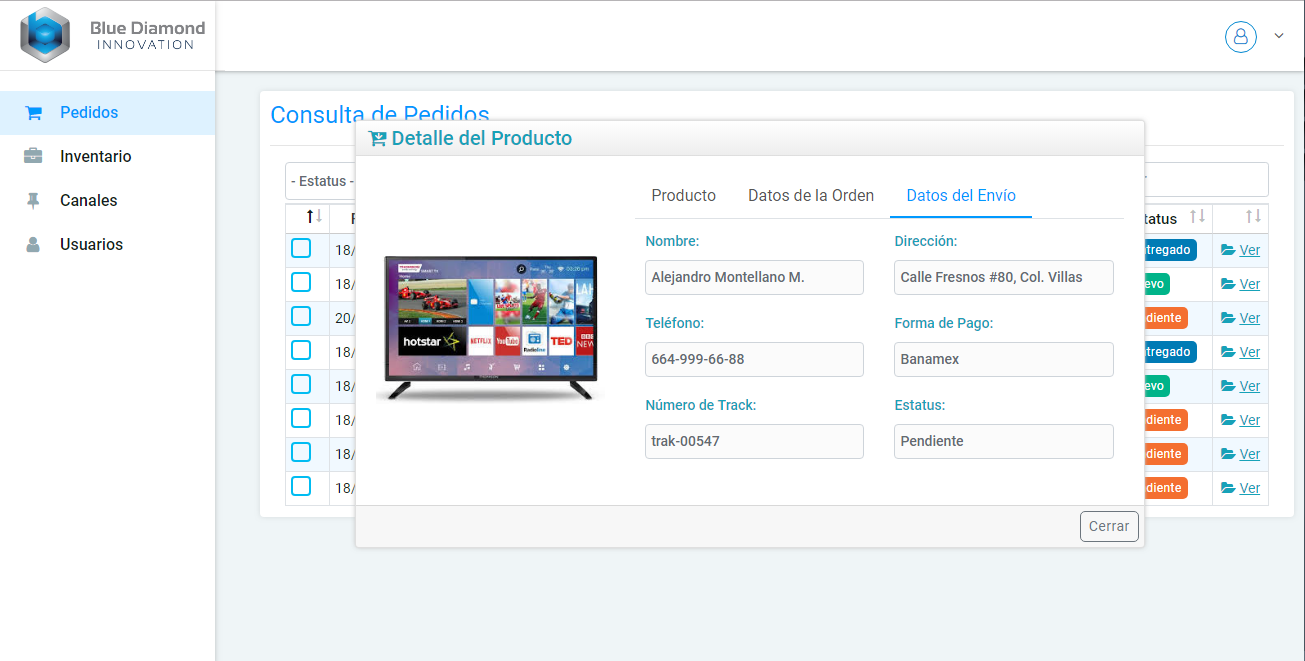Click the pushpin icon beside Canales
Image resolution: width=1305 pixels, height=661 pixels.
33,201
